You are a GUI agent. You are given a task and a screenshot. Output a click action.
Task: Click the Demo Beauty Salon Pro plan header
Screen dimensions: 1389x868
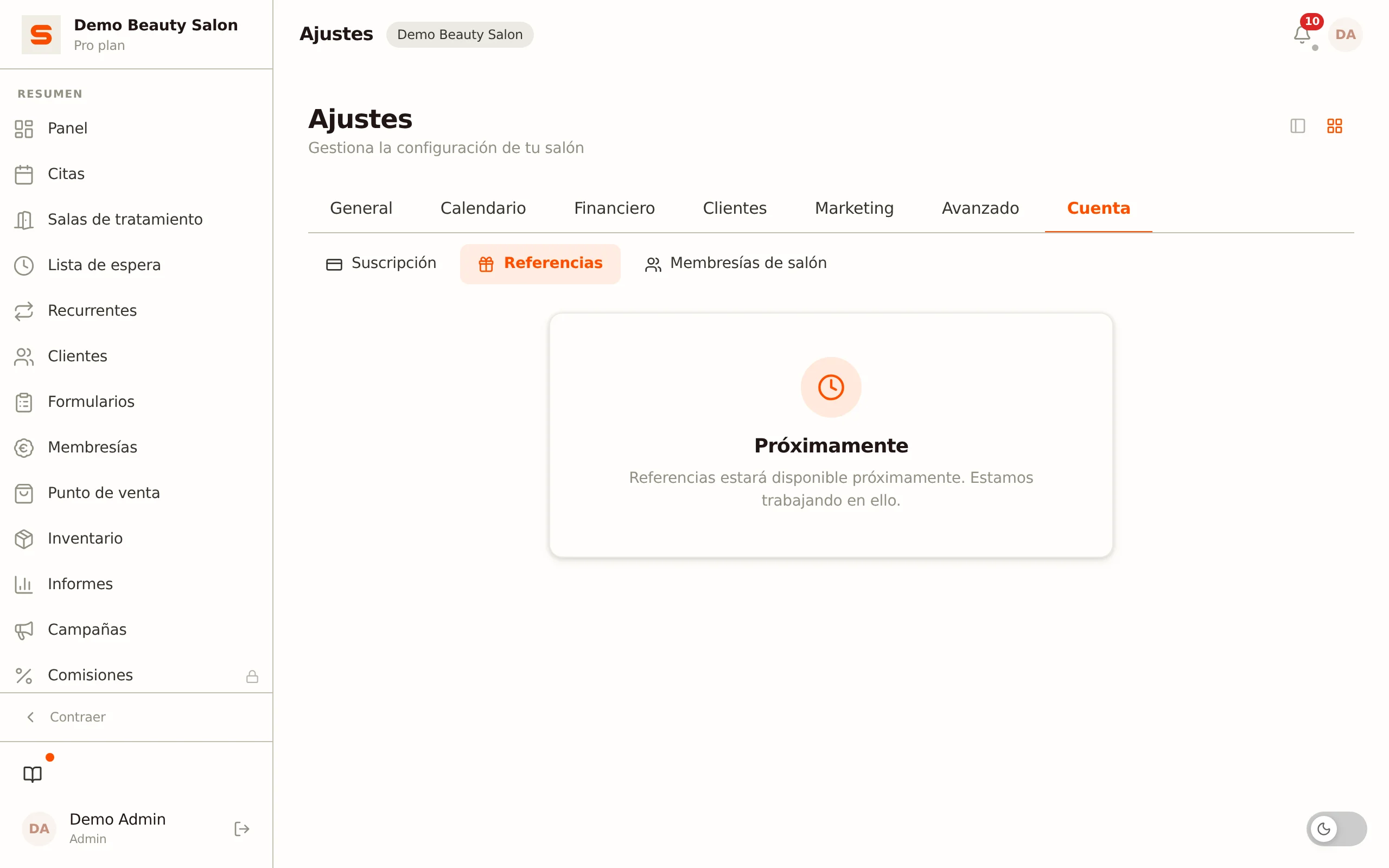coord(136,34)
